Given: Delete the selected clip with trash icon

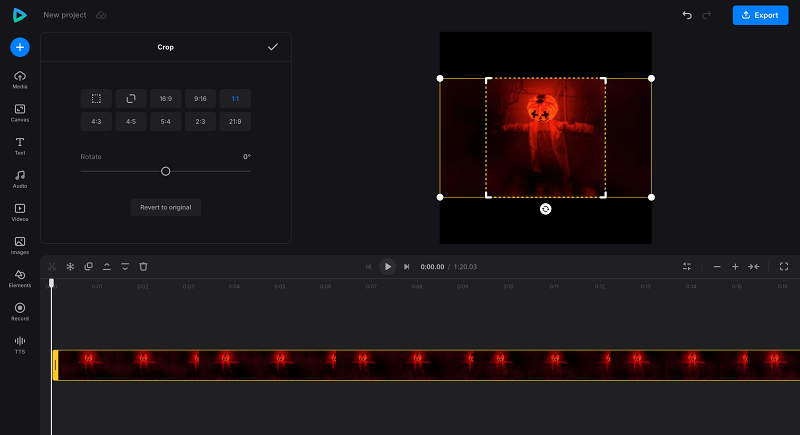Looking at the screenshot, I should point(143,267).
